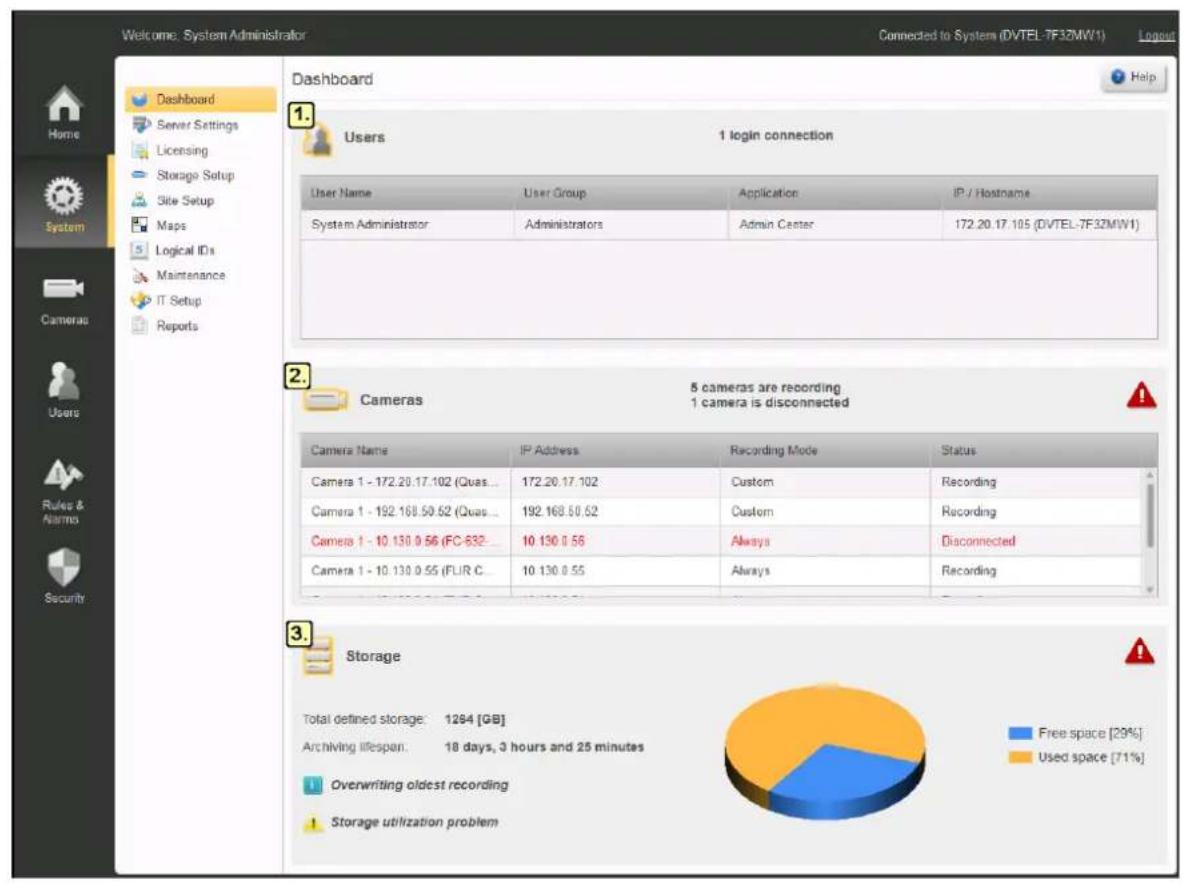Open the Cameras section icon
1184x884 pixels.
click(x=64, y=288)
